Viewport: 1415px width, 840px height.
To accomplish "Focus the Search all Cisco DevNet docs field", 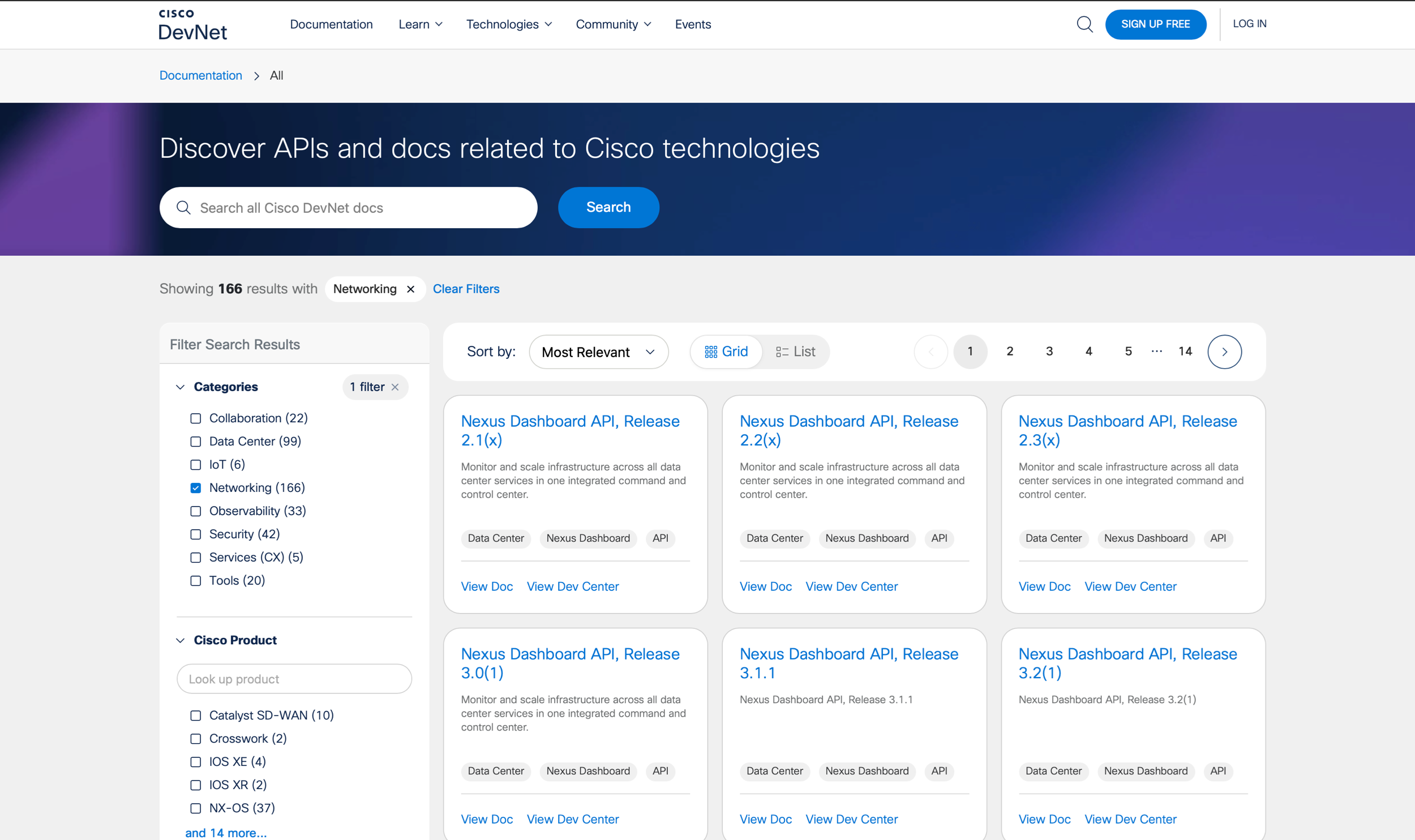I will point(348,208).
